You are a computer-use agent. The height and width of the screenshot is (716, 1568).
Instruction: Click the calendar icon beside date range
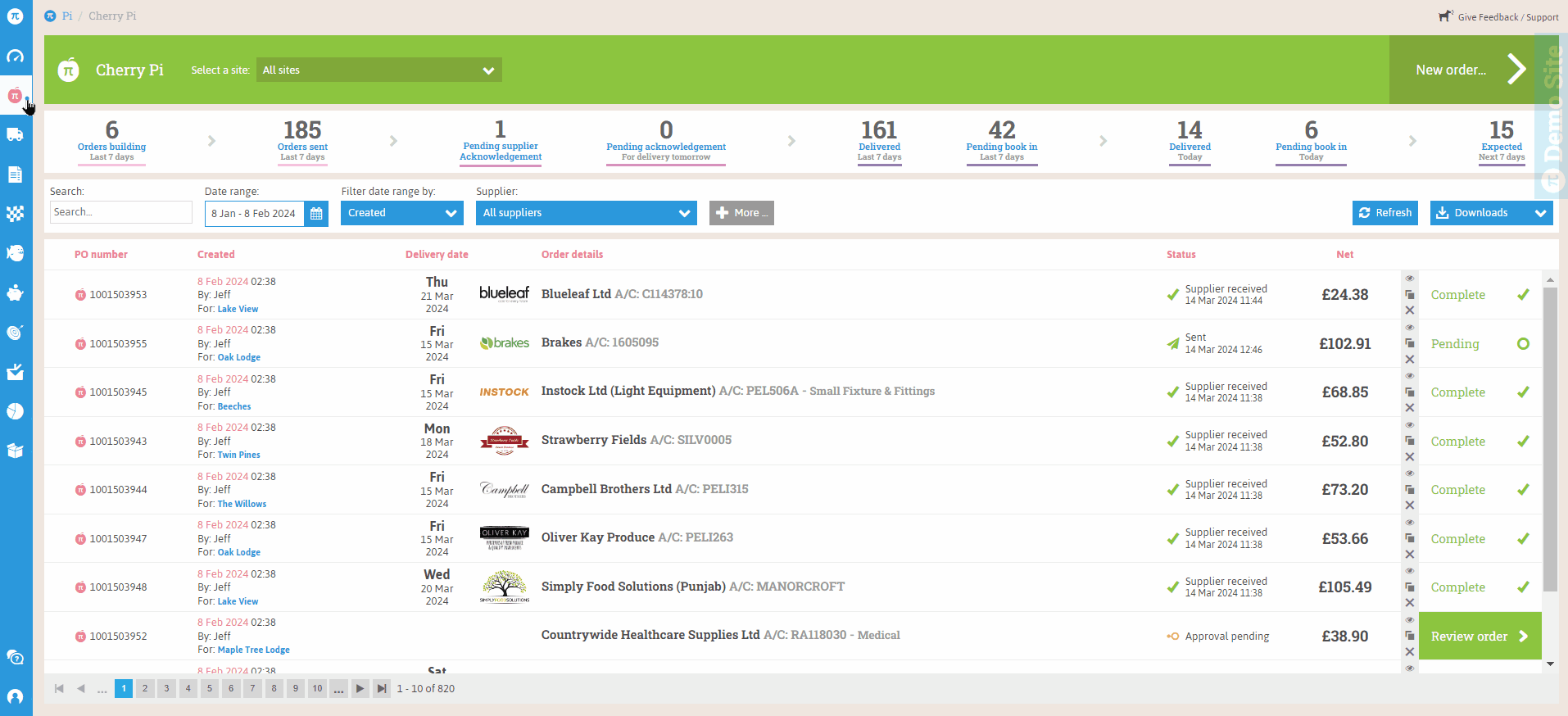pyautogui.click(x=316, y=213)
